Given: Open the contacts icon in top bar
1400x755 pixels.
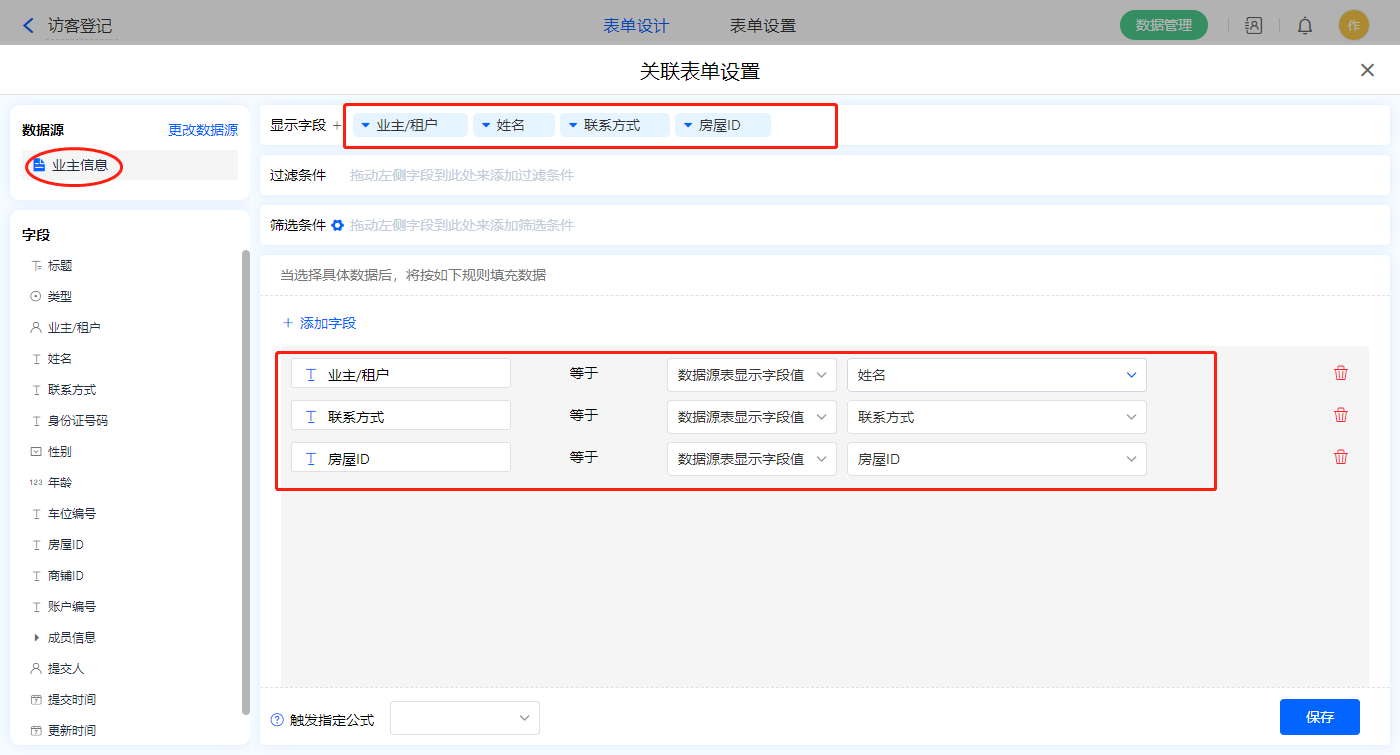Looking at the screenshot, I should click(1253, 26).
